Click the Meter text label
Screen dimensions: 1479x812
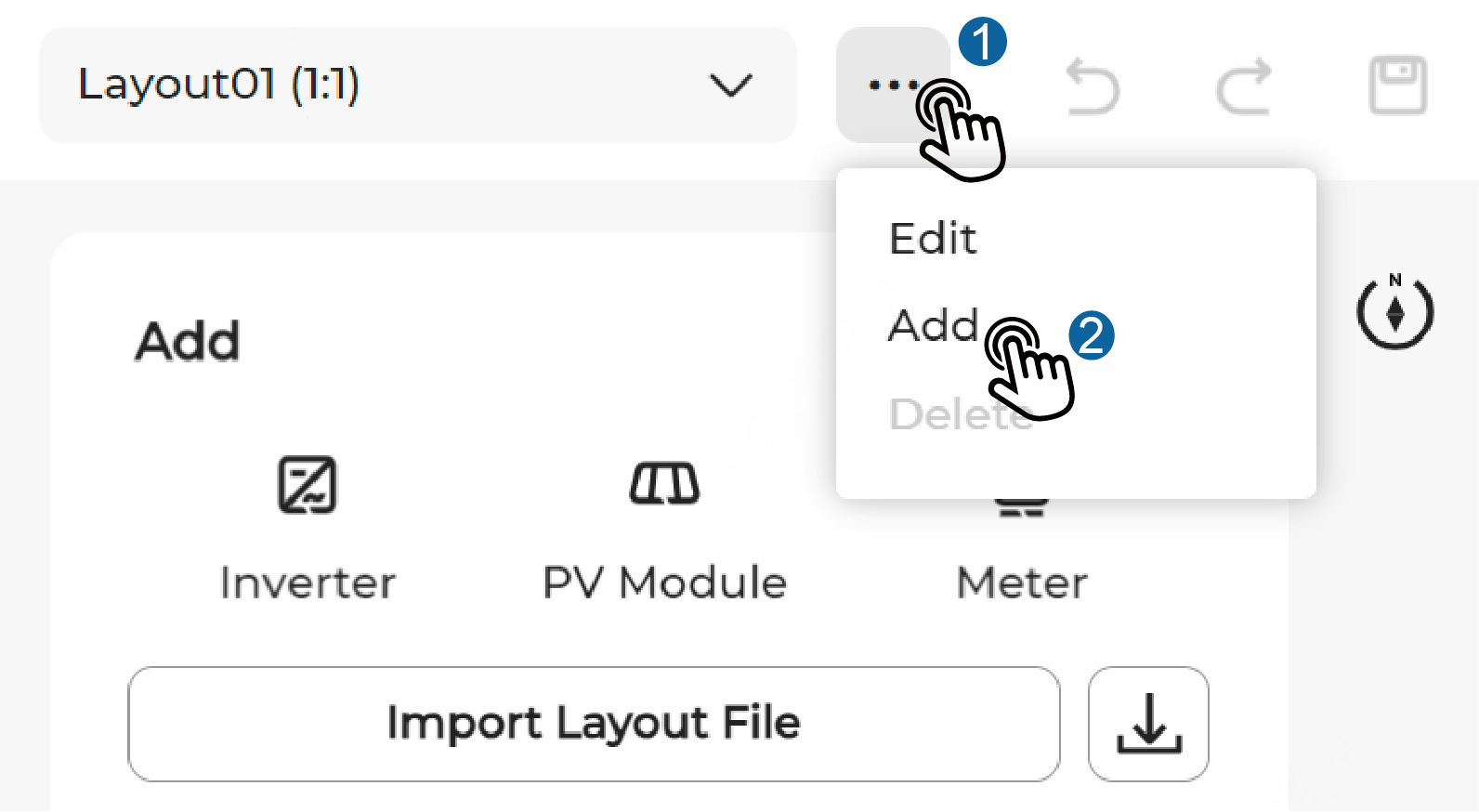(x=1022, y=583)
